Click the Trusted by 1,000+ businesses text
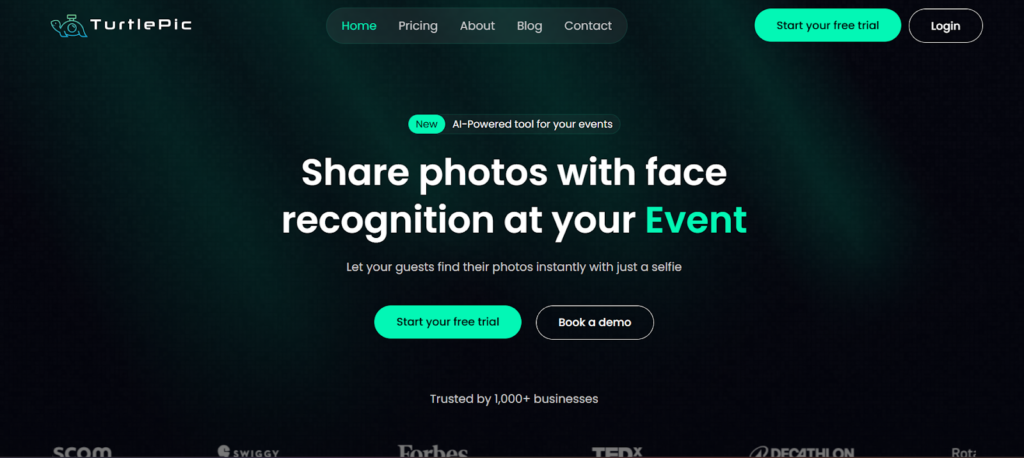 point(514,399)
